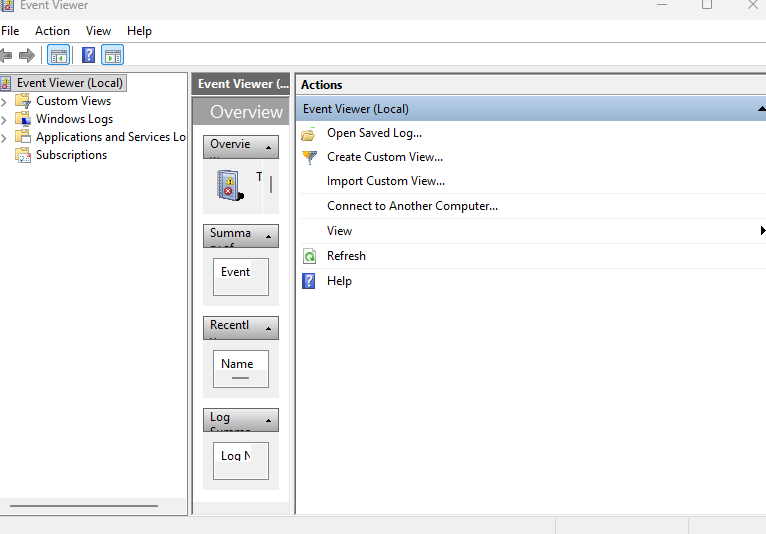Click the center pane Event Viewer title

pos(243,84)
